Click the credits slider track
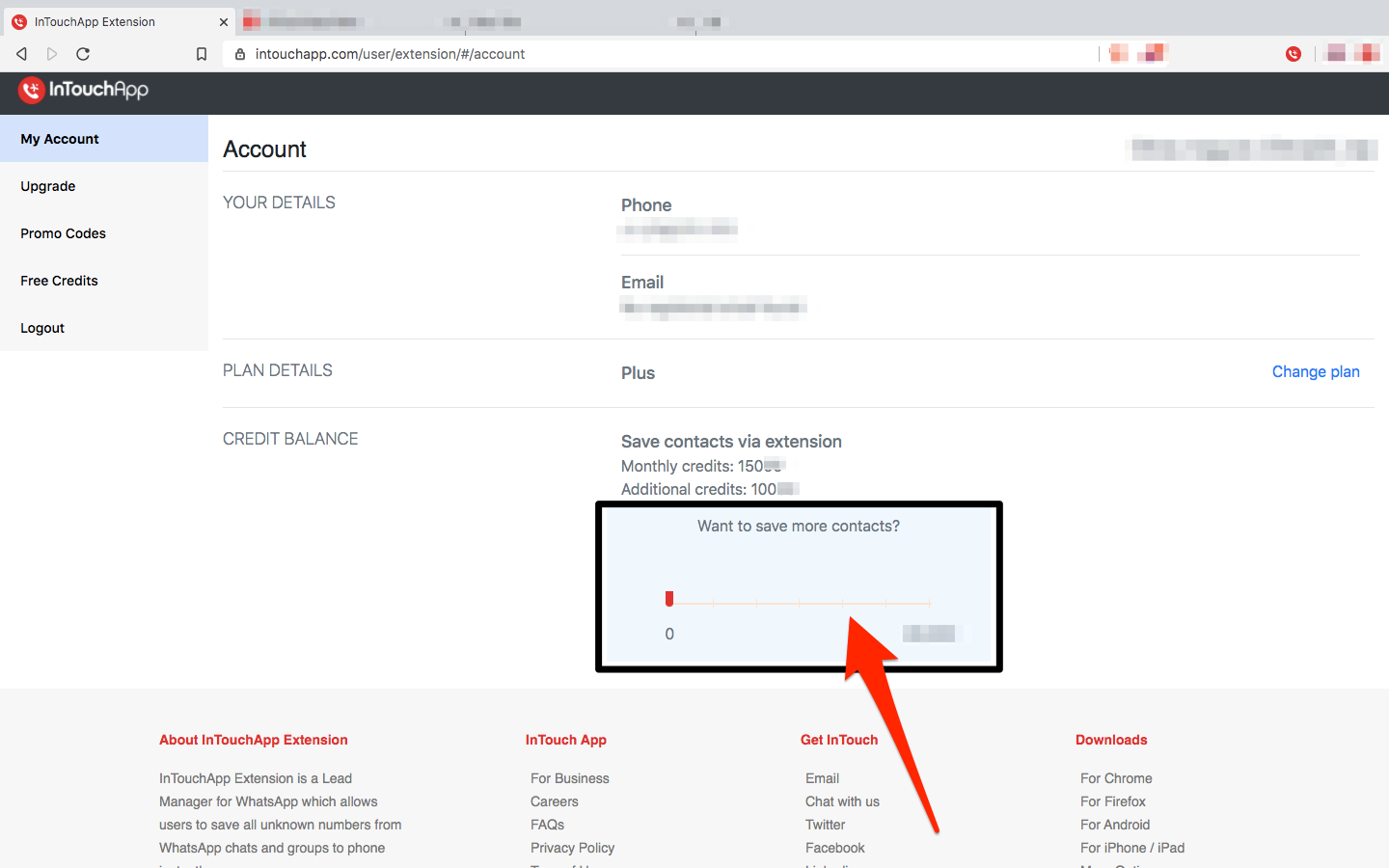Image resolution: width=1389 pixels, height=868 pixels. click(x=800, y=603)
